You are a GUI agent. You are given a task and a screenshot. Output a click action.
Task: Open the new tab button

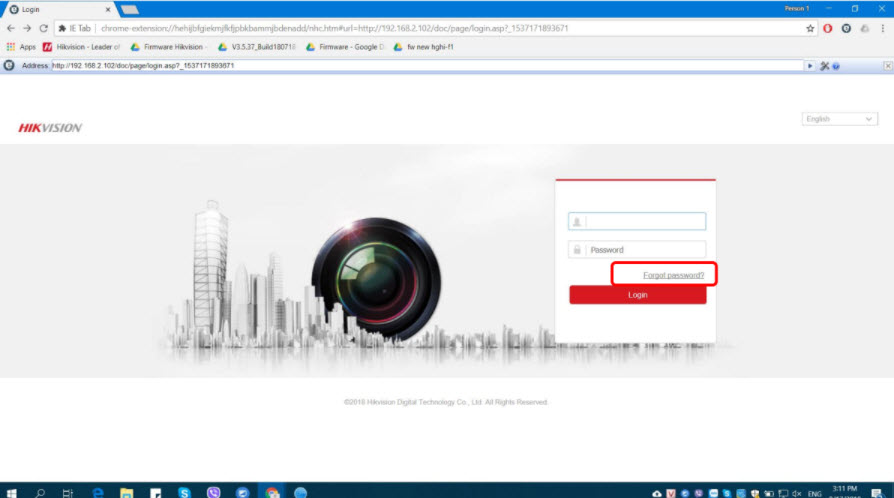[x=130, y=9]
